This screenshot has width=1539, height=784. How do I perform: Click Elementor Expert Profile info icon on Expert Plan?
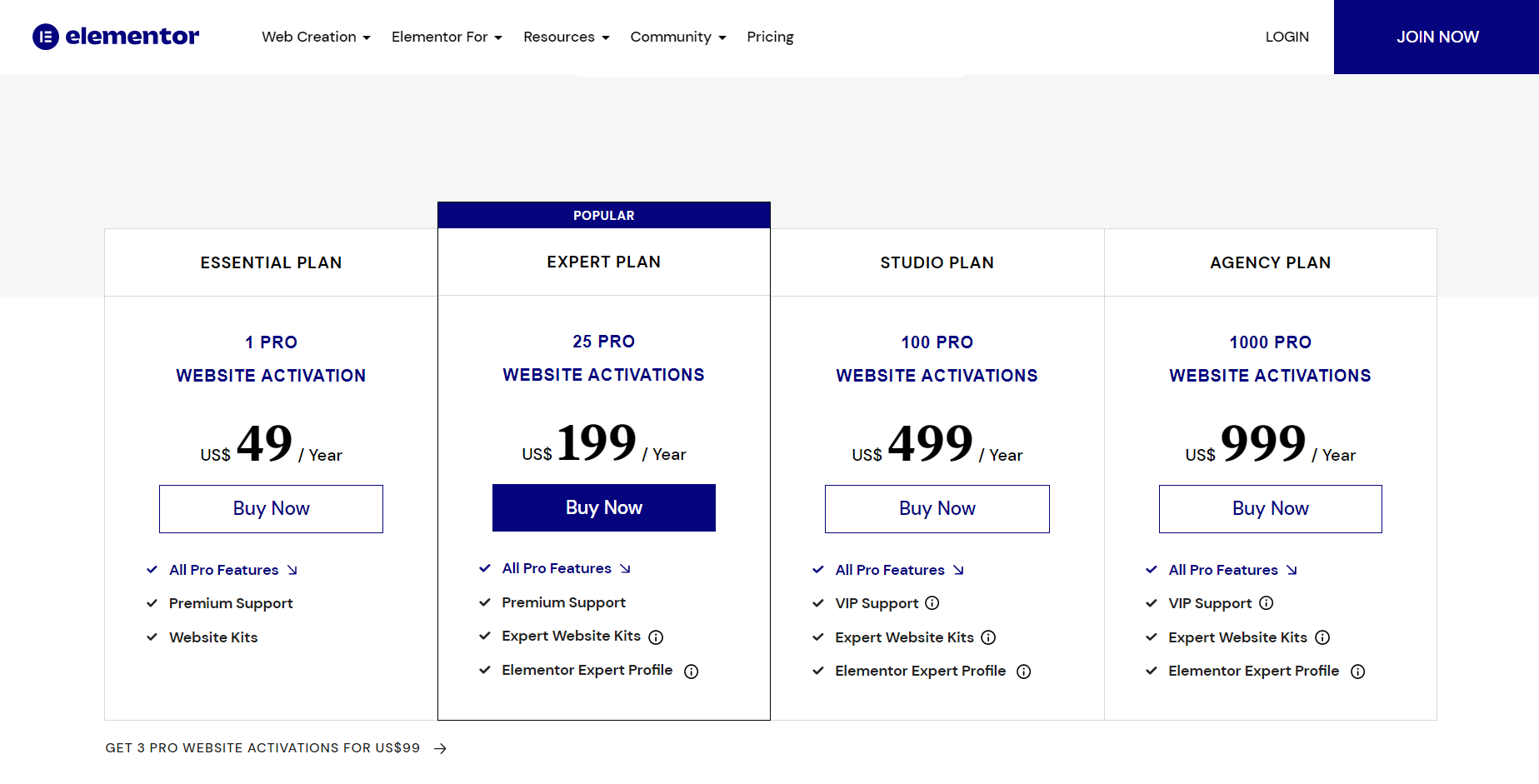click(x=692, y=670)
